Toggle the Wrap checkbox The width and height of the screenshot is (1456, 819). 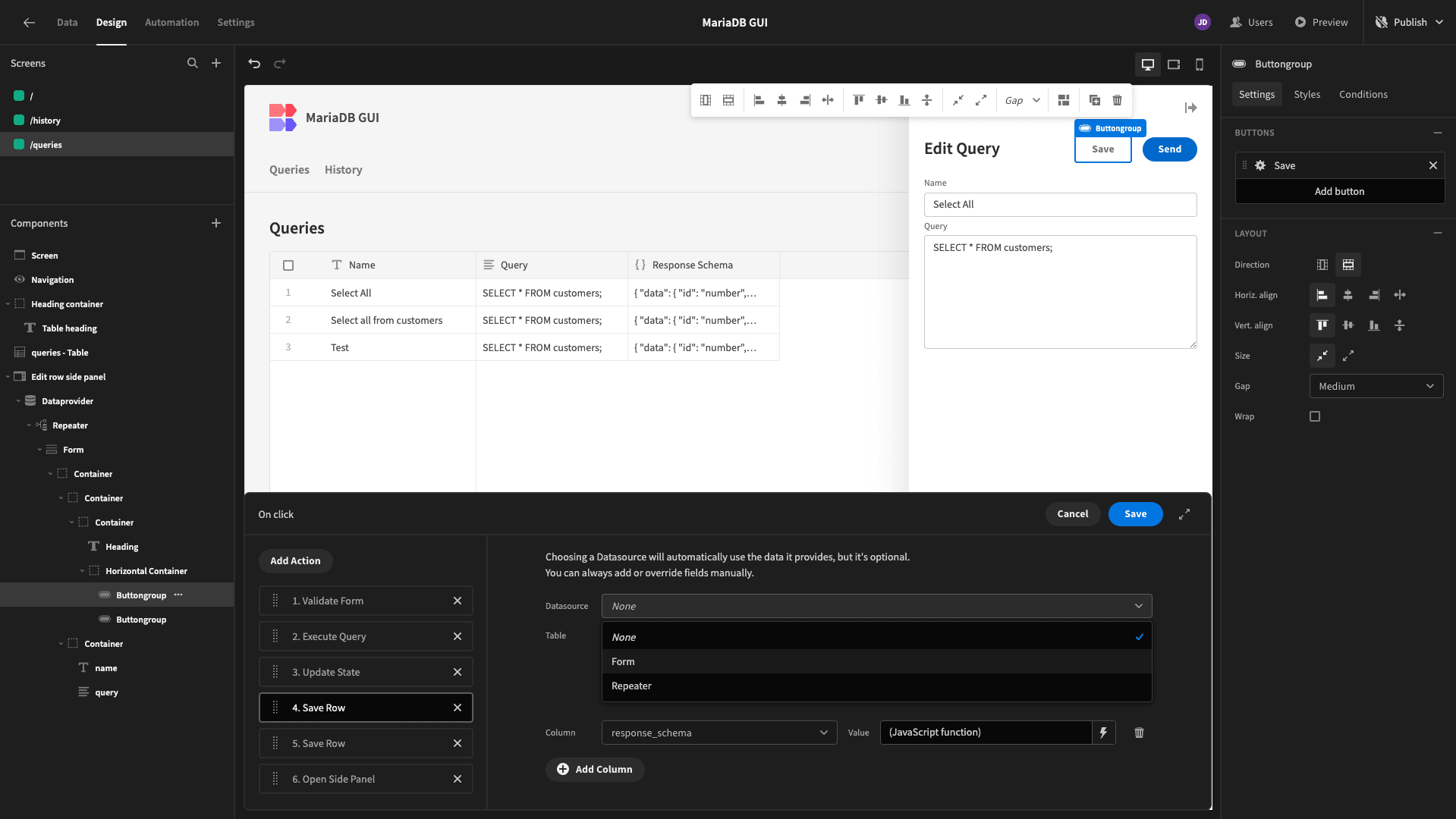point(1315,416)
